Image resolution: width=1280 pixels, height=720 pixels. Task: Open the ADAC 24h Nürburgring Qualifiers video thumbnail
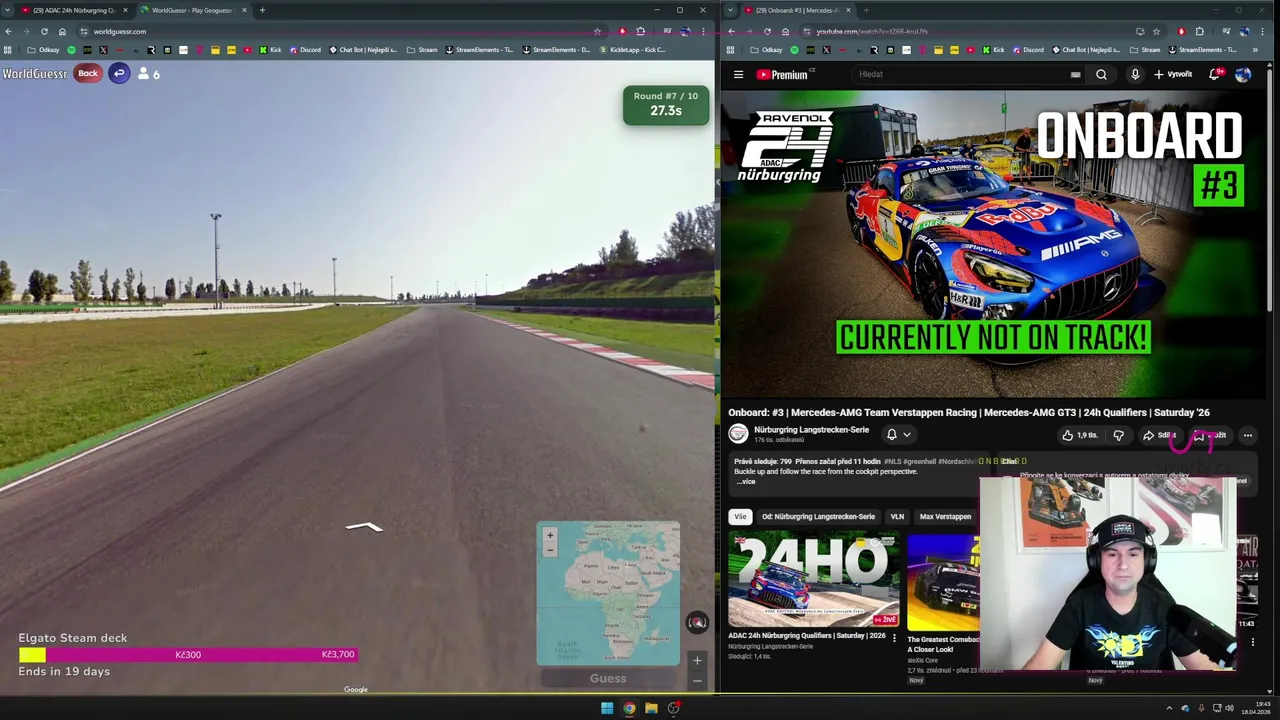[x=813, y=580]
